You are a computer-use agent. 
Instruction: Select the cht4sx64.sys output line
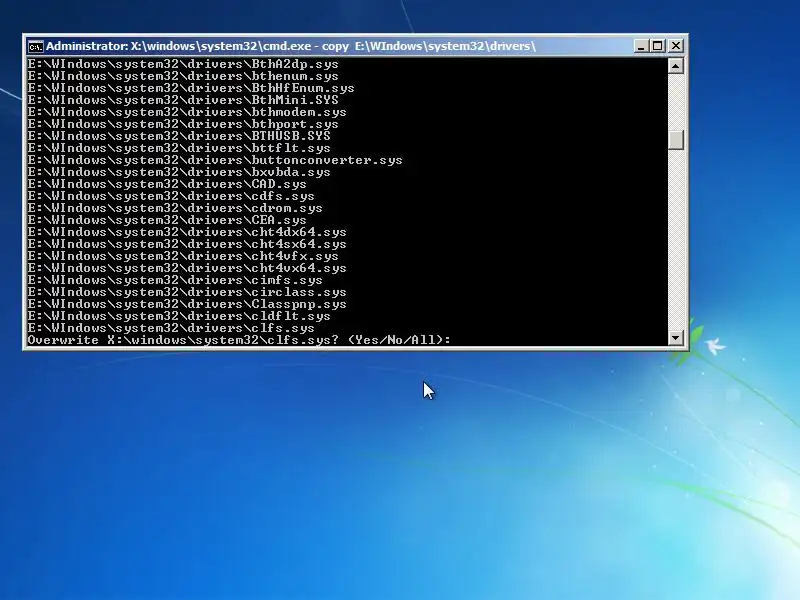click(x=187, y=244)
